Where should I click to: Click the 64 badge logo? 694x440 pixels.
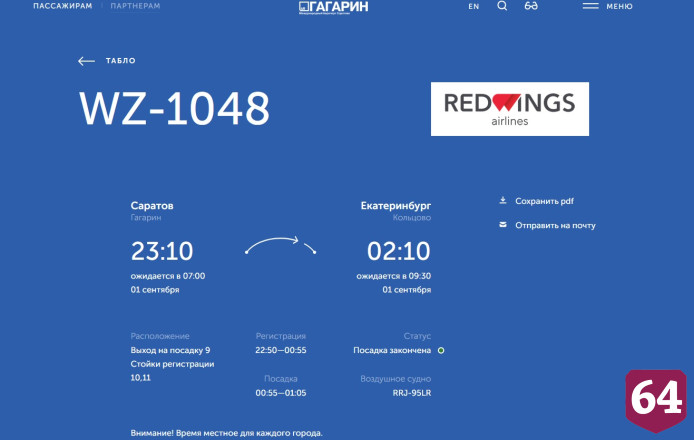click(x=656, y=400)
